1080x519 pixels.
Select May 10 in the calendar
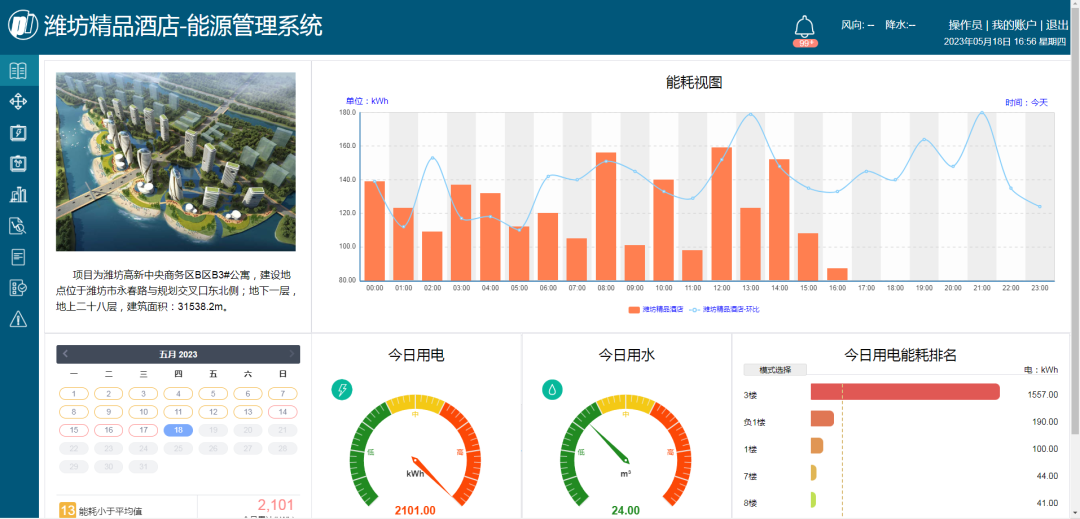[x=143, y=412]
